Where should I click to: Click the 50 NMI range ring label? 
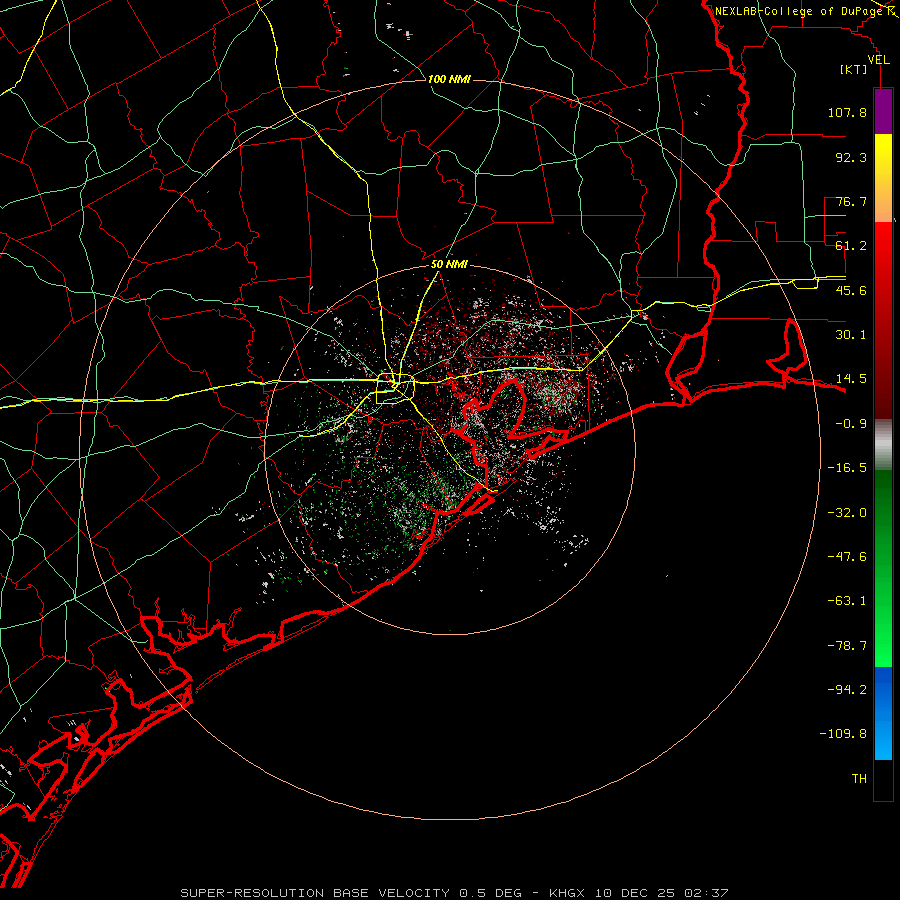pos(449,265)
